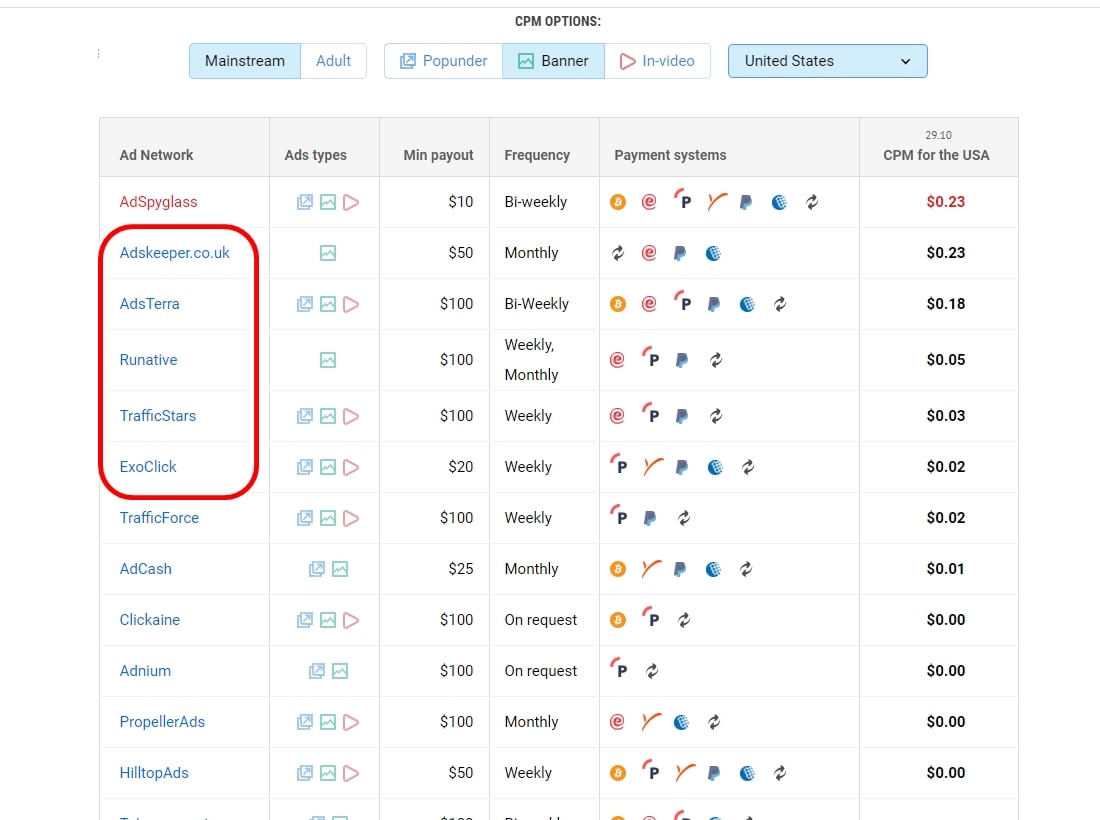Click the ePayments icon in AdSpyglass row
1100x820 pixels.
(x=649, y=202)
